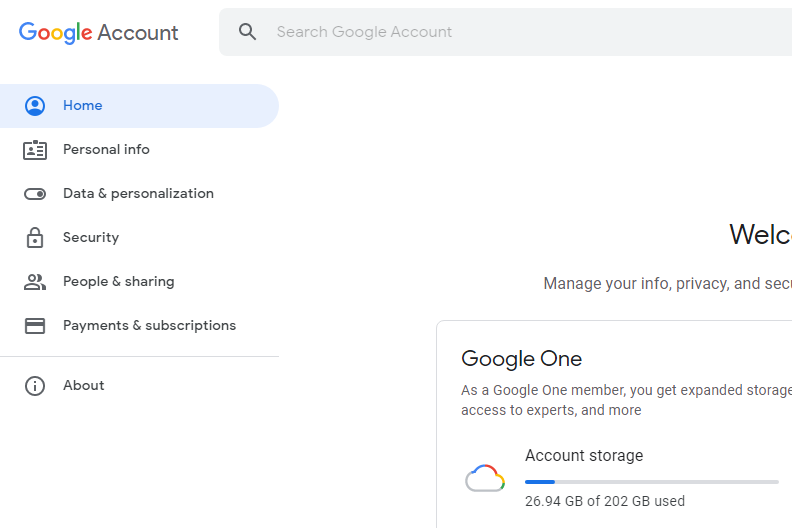
Task: Go to the Security section
Action: coord(139,237)
